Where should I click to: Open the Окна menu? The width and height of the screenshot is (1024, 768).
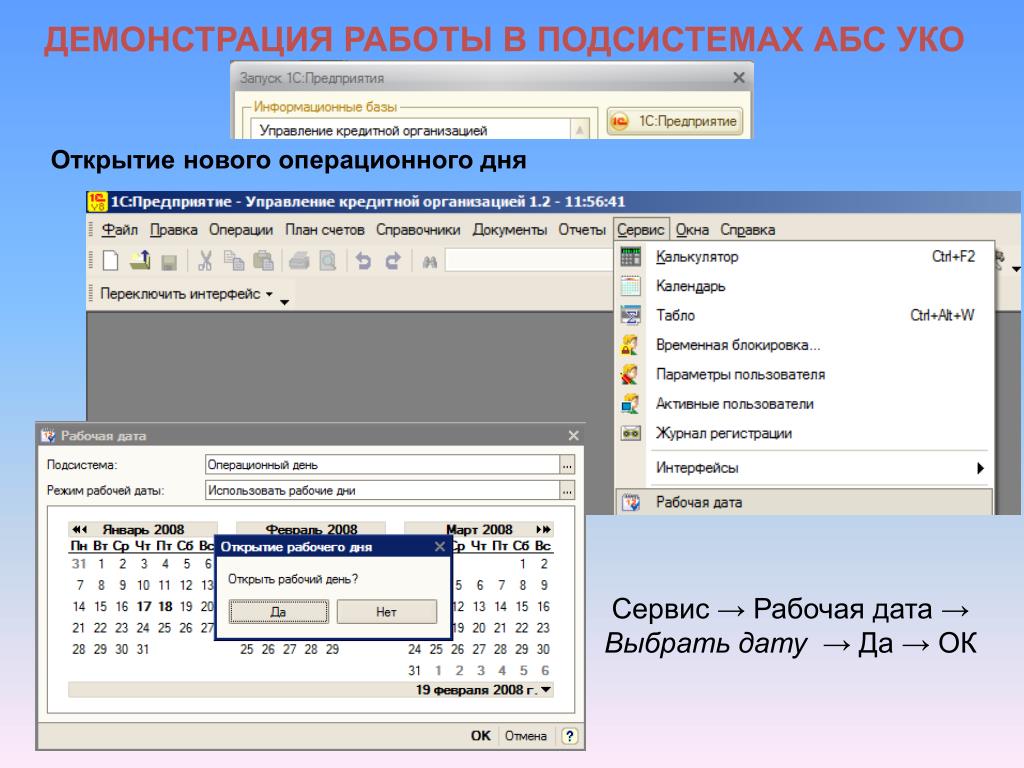tap(692, 230)
